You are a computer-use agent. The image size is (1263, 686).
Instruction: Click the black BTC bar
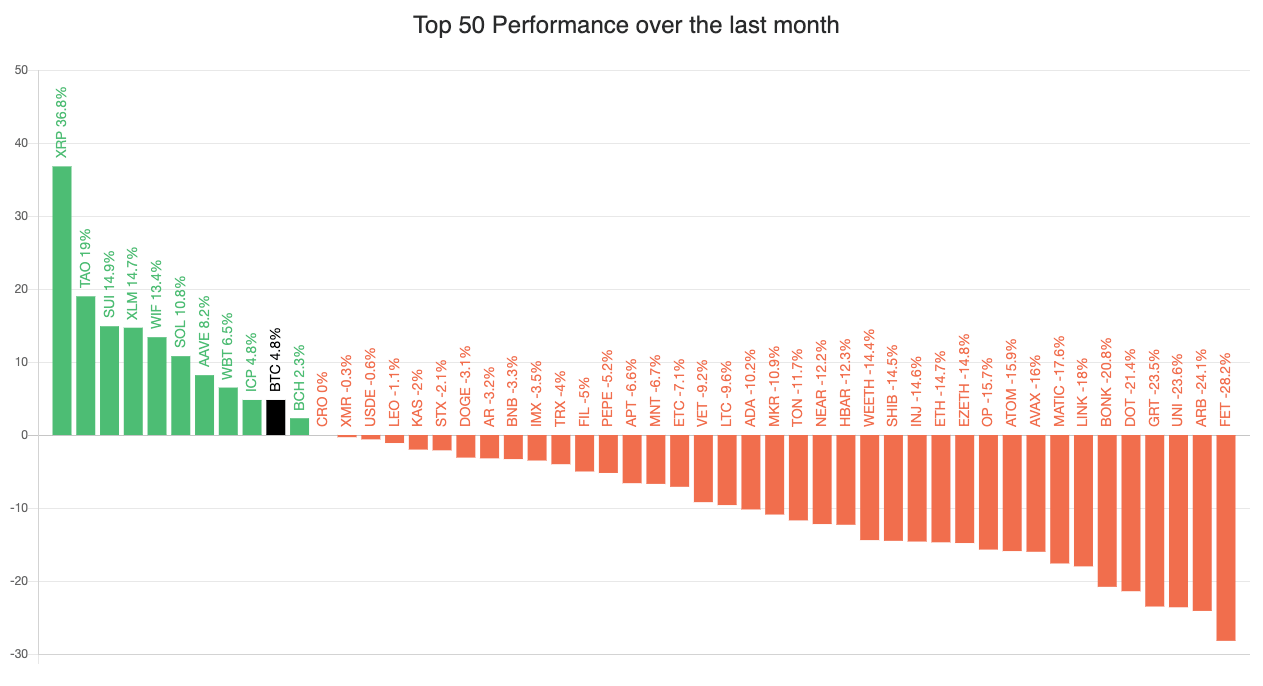coord(276,417)
